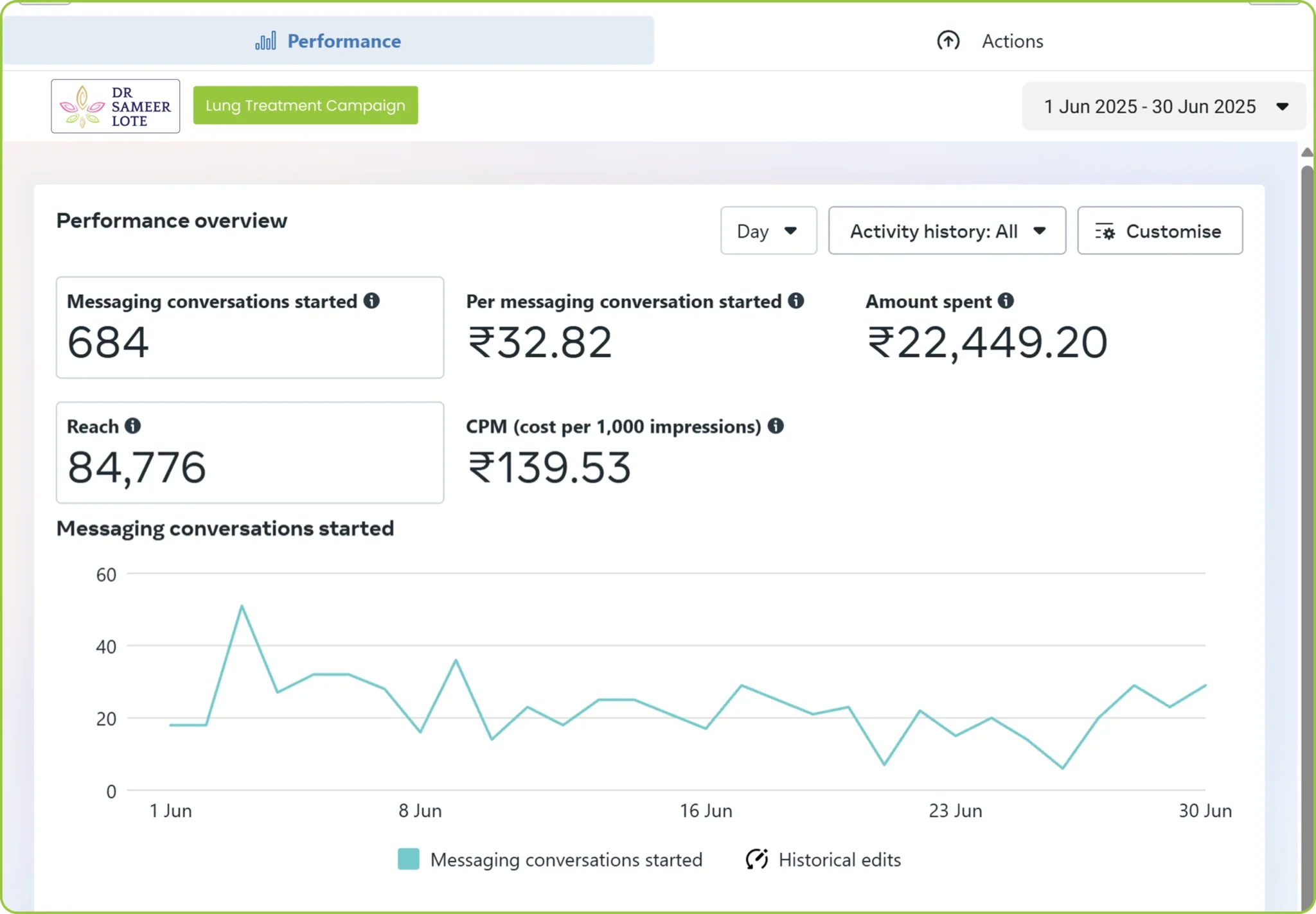Open the Day granularity dropdown

tap(769, 231)
